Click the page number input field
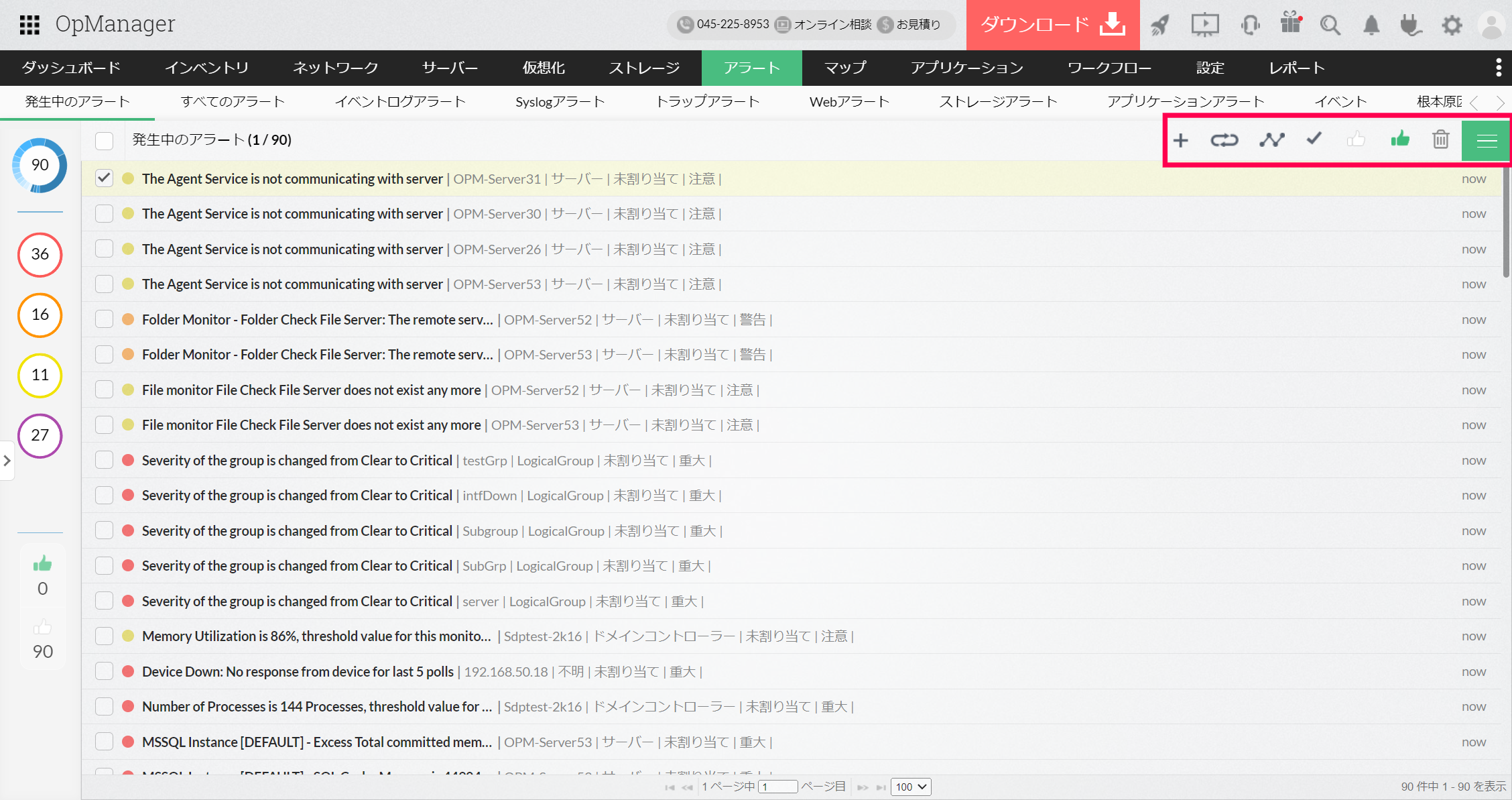Screen dimensions: 1512x800 click(x=777, y=787)
